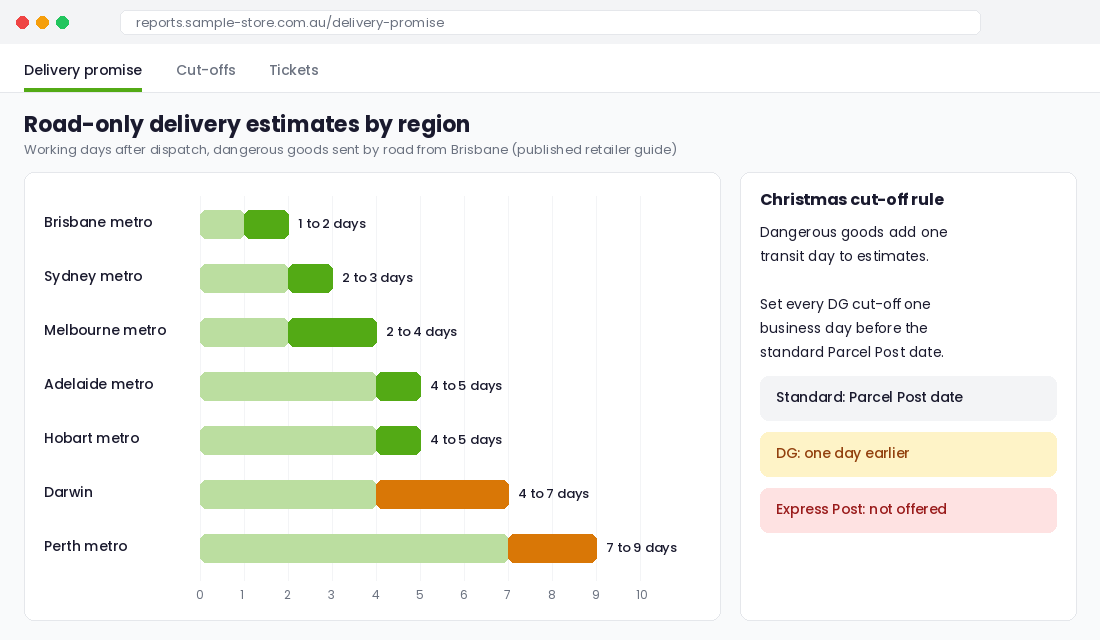This screenshot has height=640, width=1100.
Task: Click the orange Darwin bar segment
Action: click(x=443, y=495)
